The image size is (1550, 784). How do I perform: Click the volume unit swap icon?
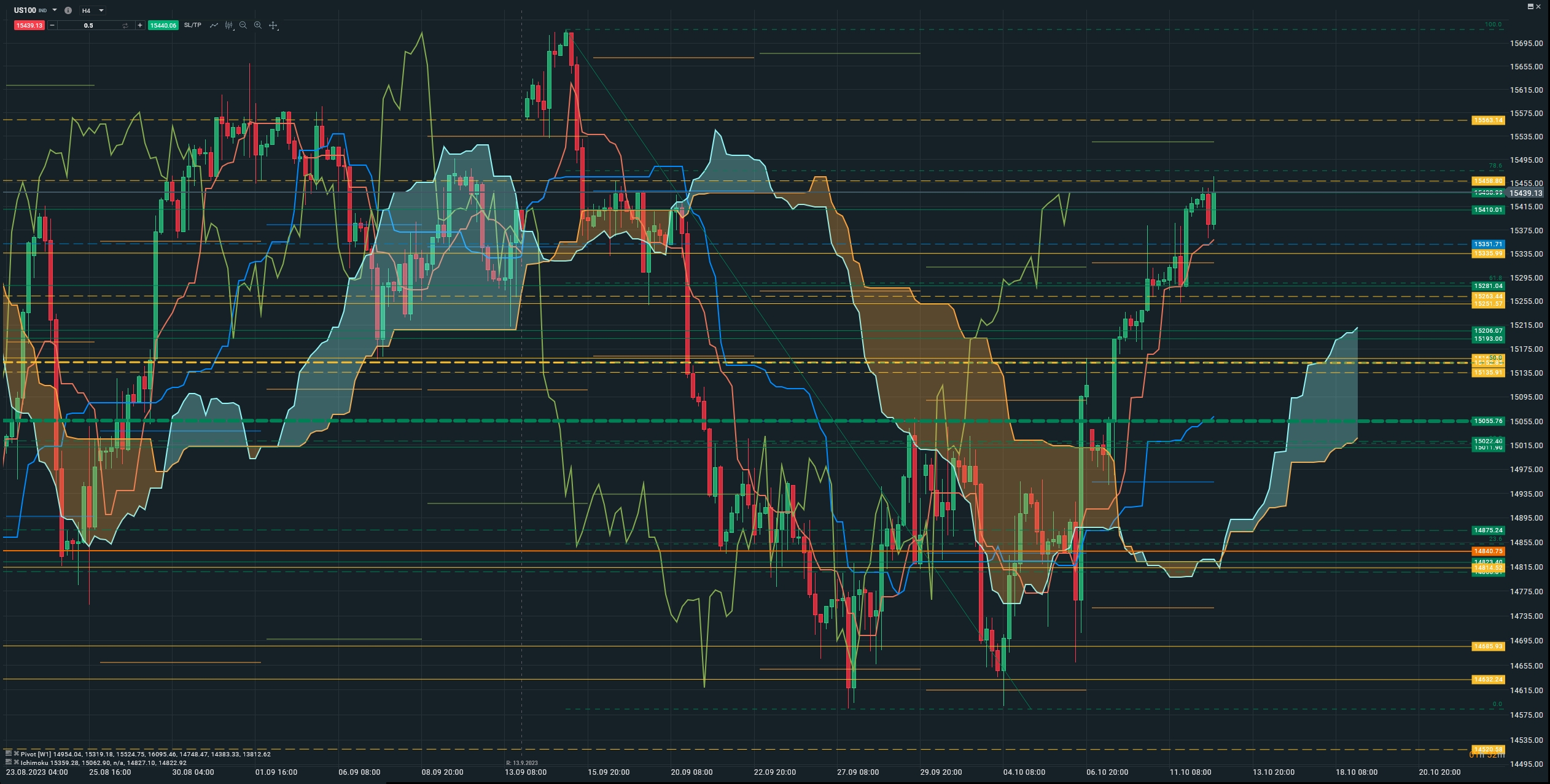click(x=125, y=25)
